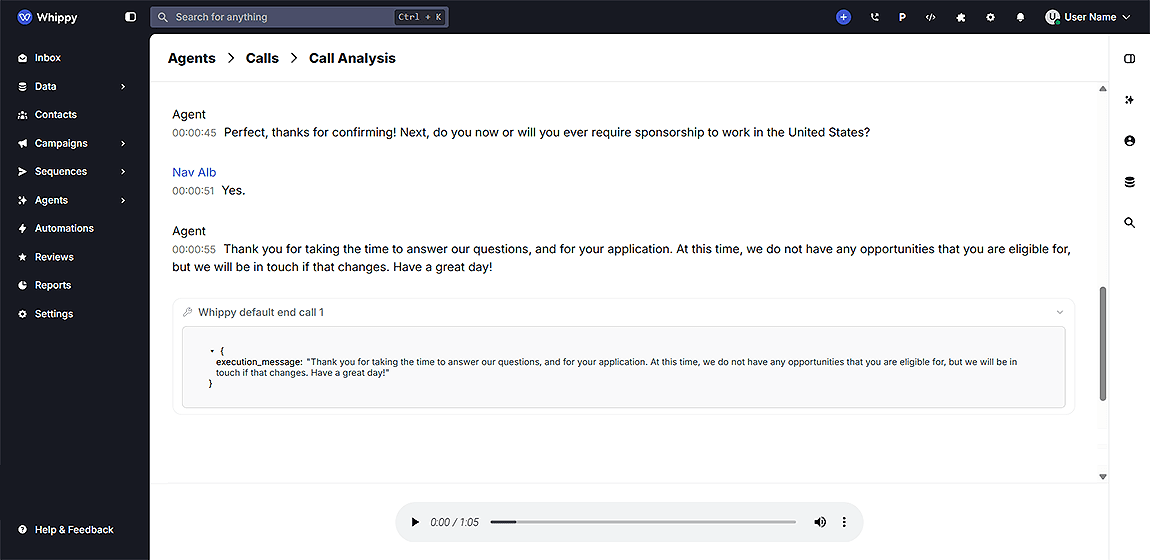The height and width of the screenshot is (560, 1150).
Task: Click the Campaigns megaphone icon
Action: [23, 143]
